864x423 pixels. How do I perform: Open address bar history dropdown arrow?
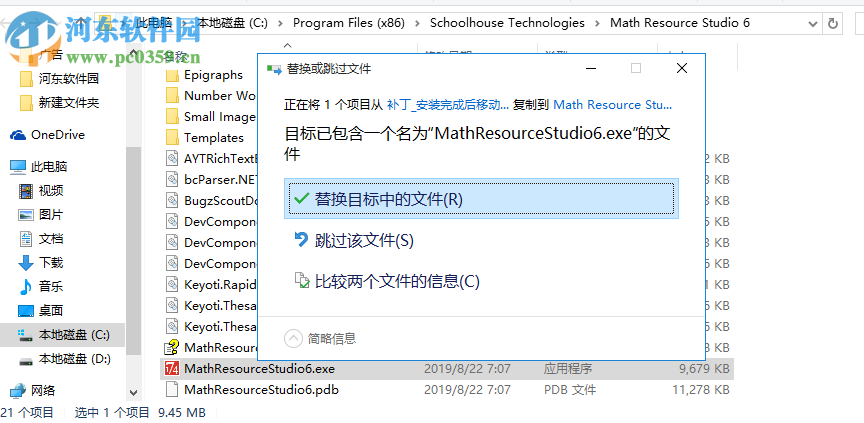(x=812, y=23)
